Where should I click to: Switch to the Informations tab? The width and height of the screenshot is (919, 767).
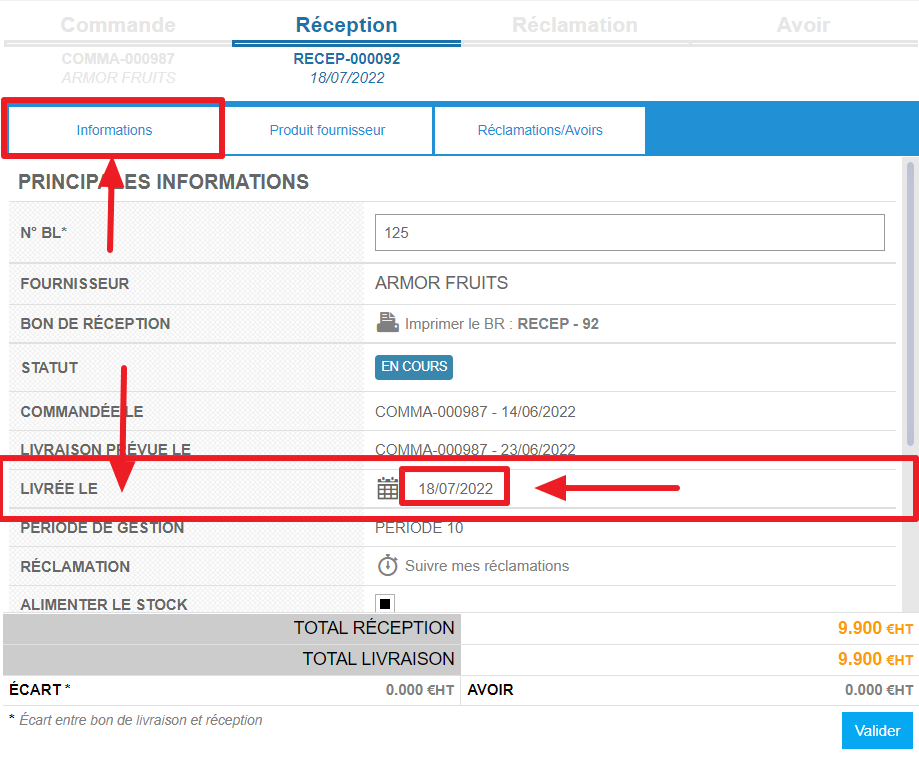pyautogui.click(x=114, y=130)
